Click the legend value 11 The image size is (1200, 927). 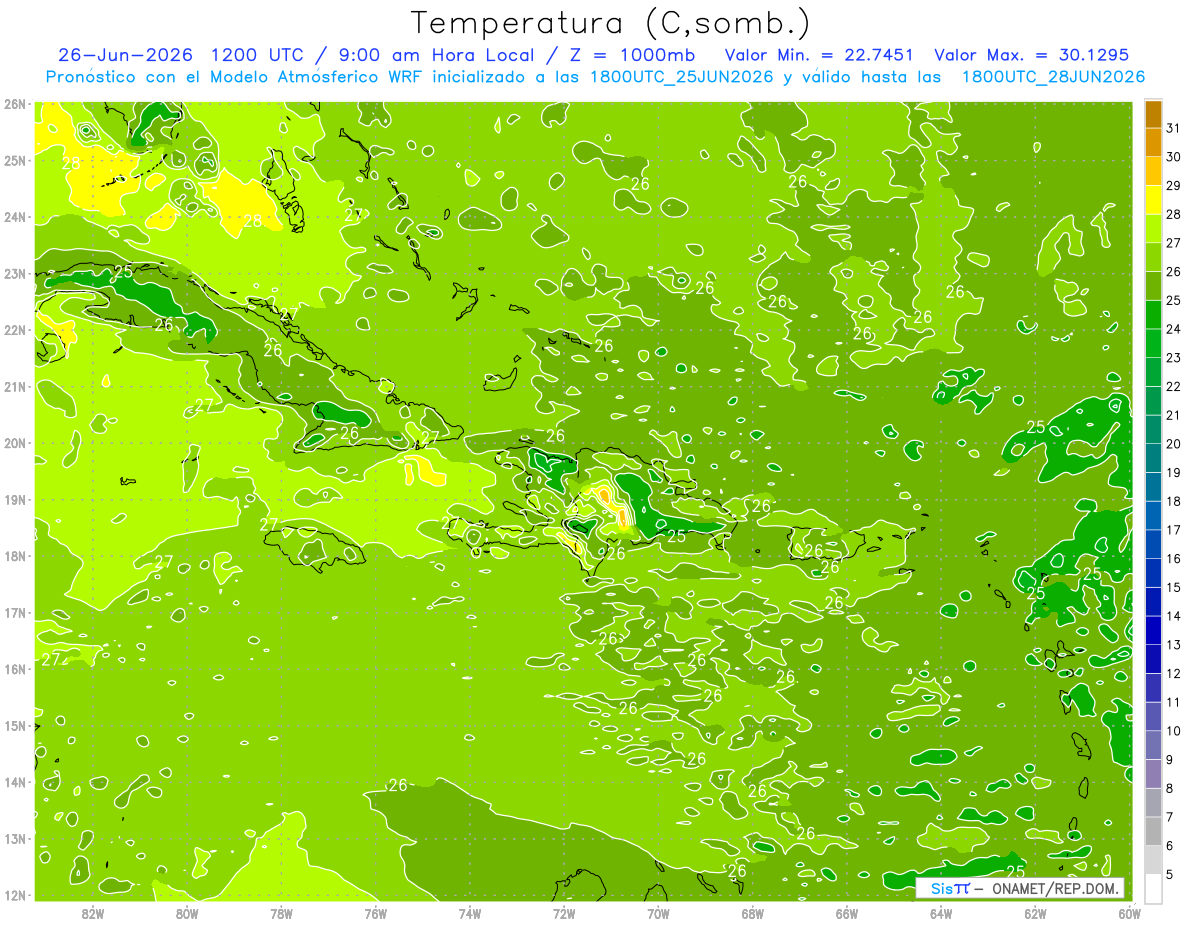pos(1174,702)
